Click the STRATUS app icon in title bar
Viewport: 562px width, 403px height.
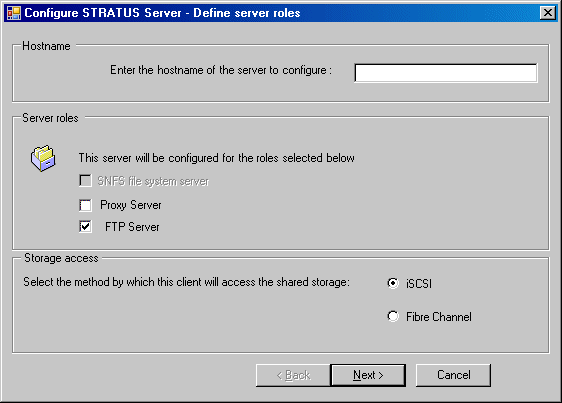pyautogui.click(x=14, y=13)
